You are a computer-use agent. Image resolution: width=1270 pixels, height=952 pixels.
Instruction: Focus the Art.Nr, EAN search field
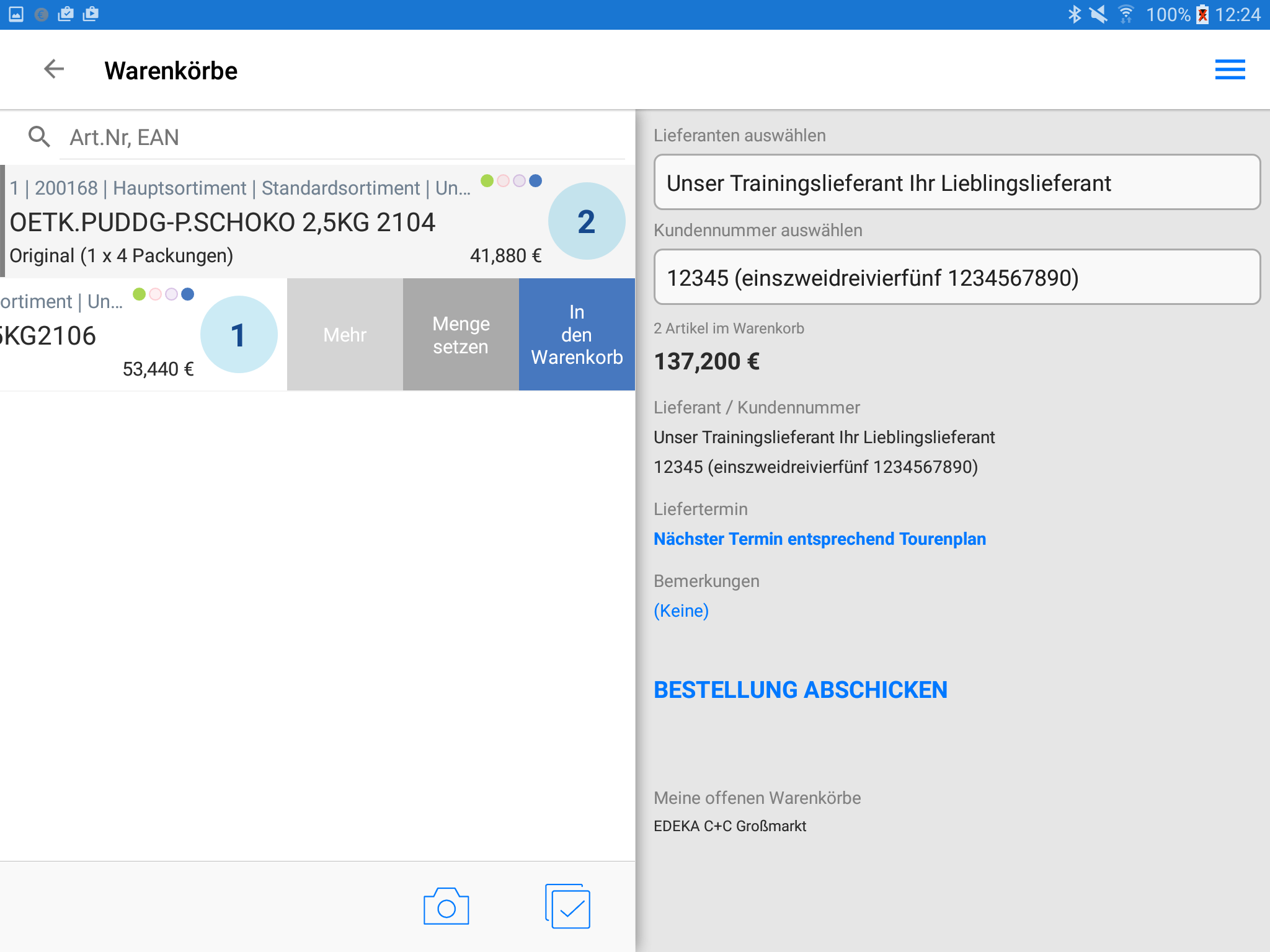tap(341, 137)
